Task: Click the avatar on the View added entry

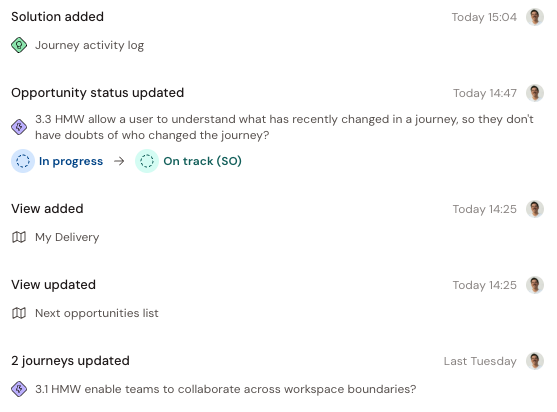Action: (x=535, y=209)
